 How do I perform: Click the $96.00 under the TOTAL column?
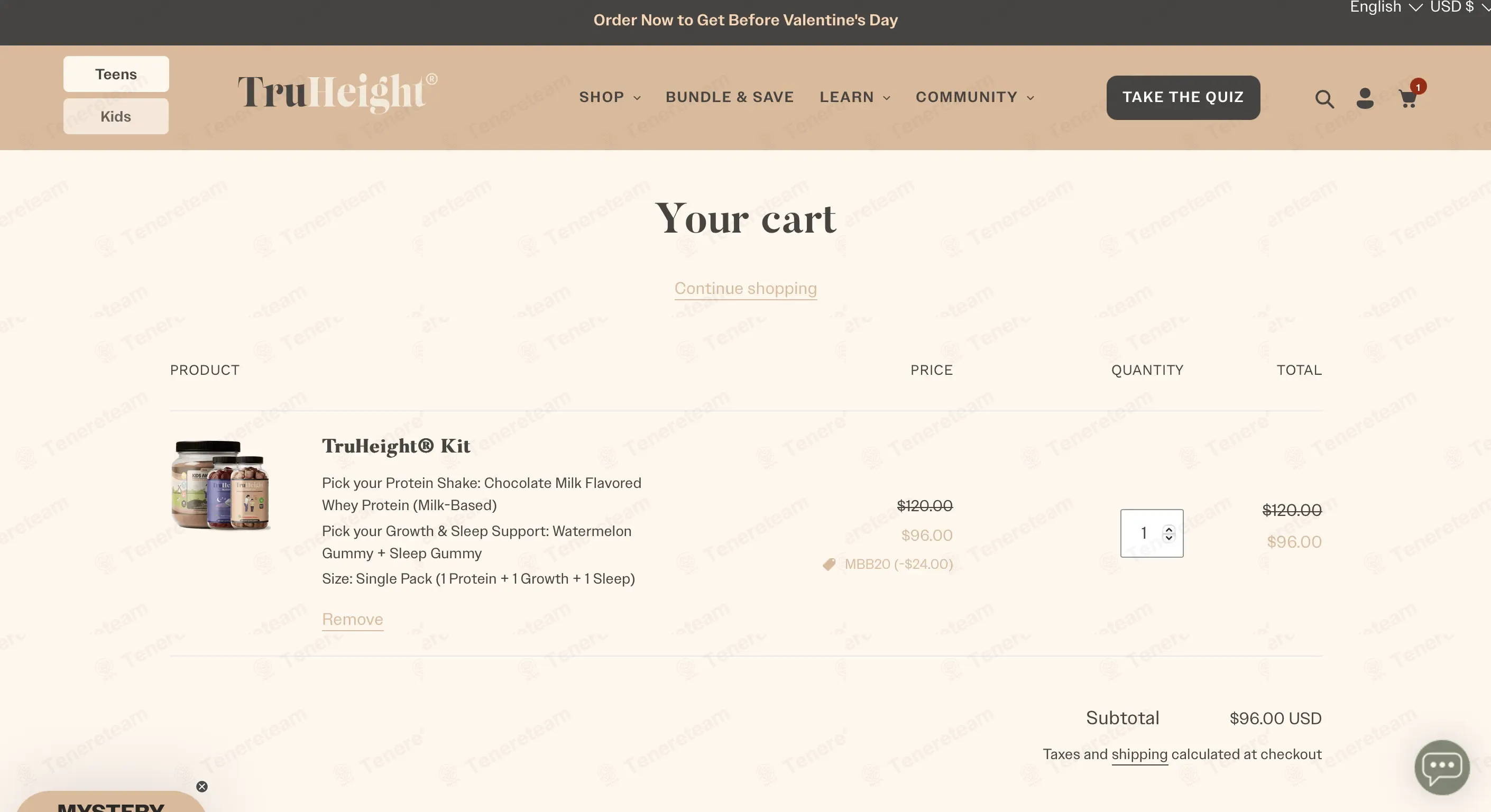pyautogui.click(x=1294, y=542)
